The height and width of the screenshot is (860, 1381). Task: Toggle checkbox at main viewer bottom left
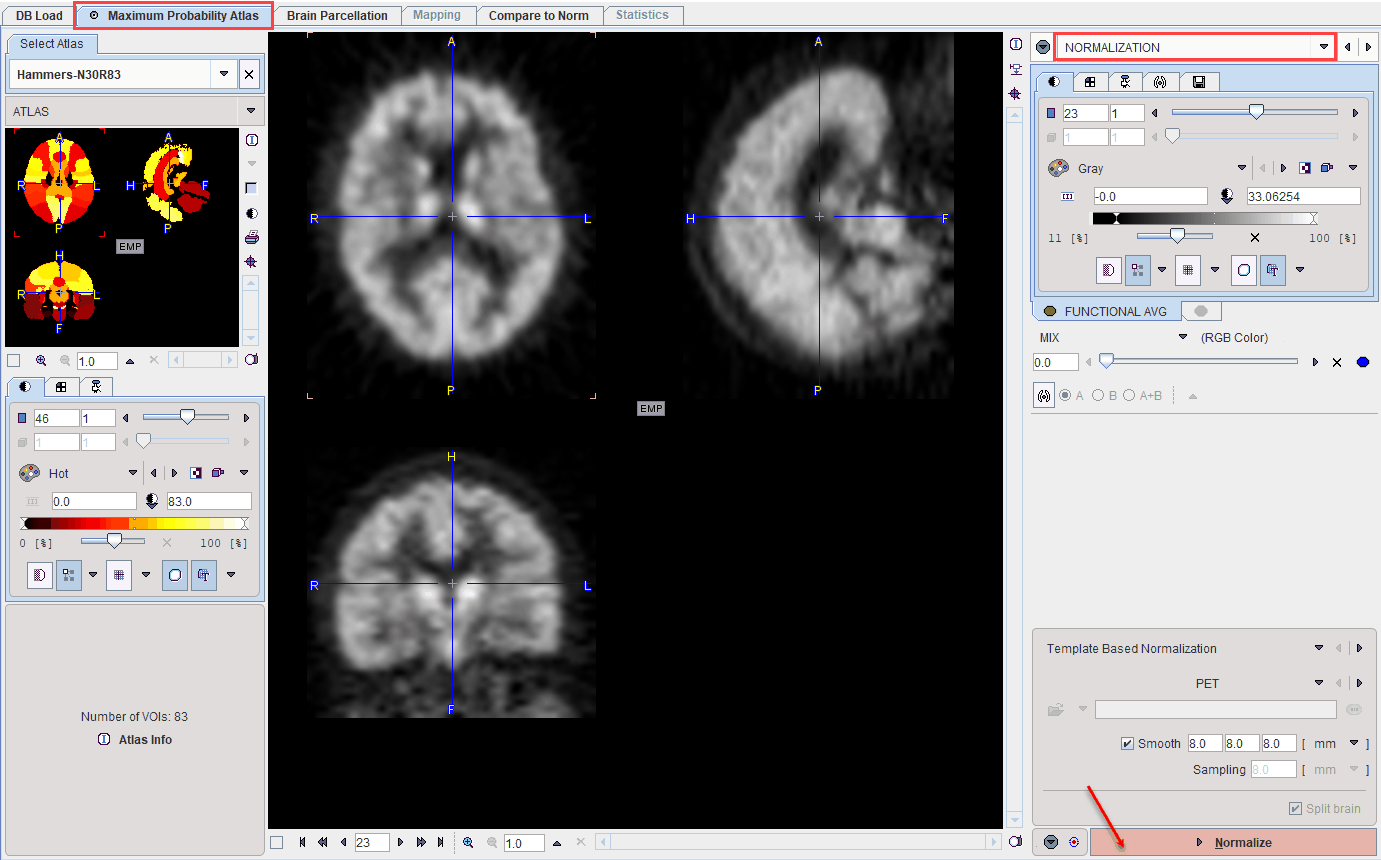[277, 842]
